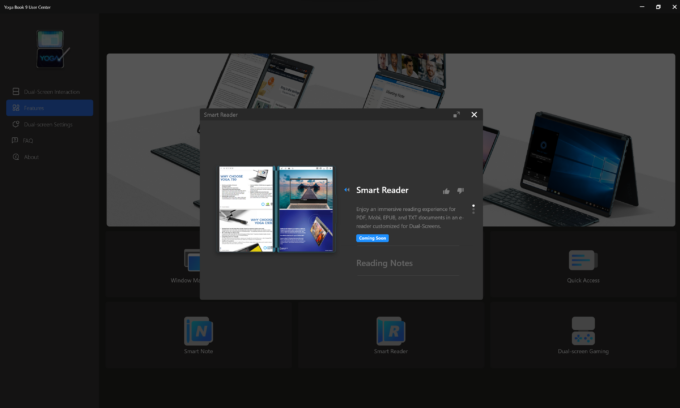Open the About page from sidebar

31,157
